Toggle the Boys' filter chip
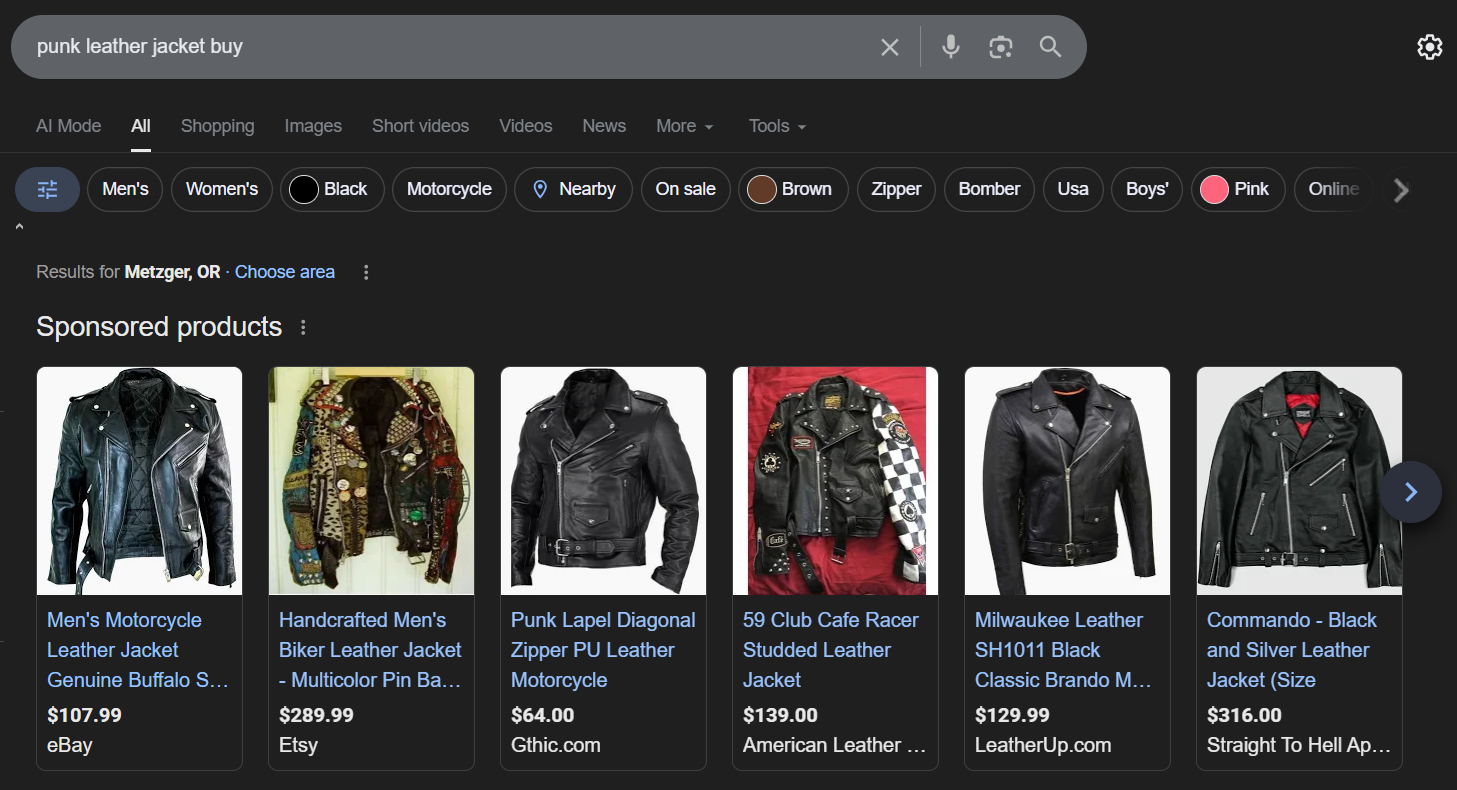Screen dimensions: 1457x790 (1147, 189)
